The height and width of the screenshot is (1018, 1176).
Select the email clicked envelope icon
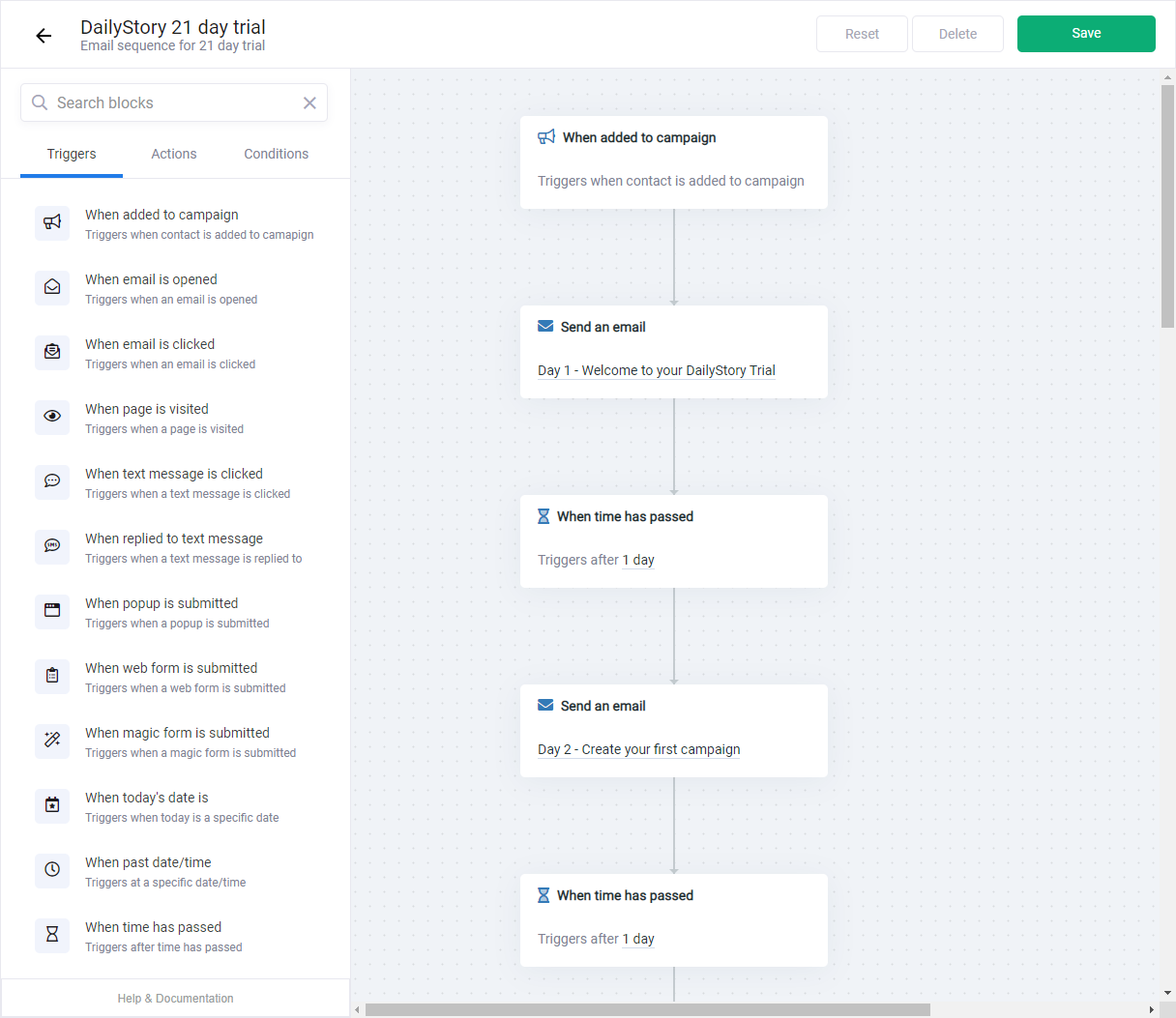(52, 353)
